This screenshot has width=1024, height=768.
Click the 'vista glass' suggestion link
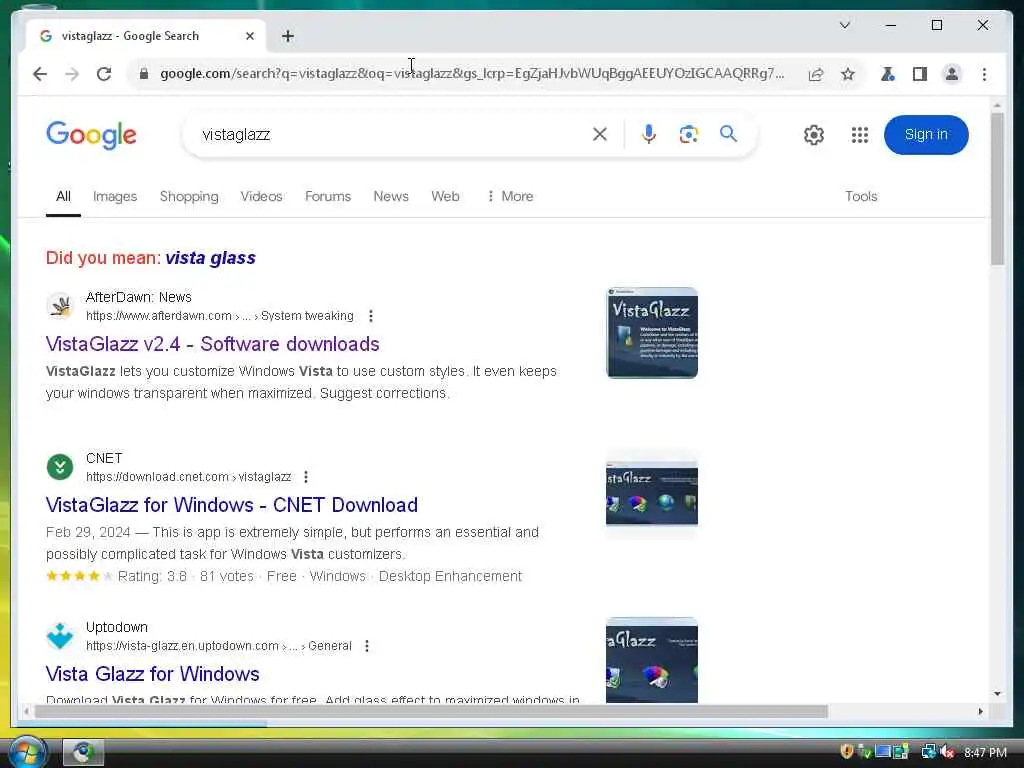pyautogui.click(x=210, y=258)
